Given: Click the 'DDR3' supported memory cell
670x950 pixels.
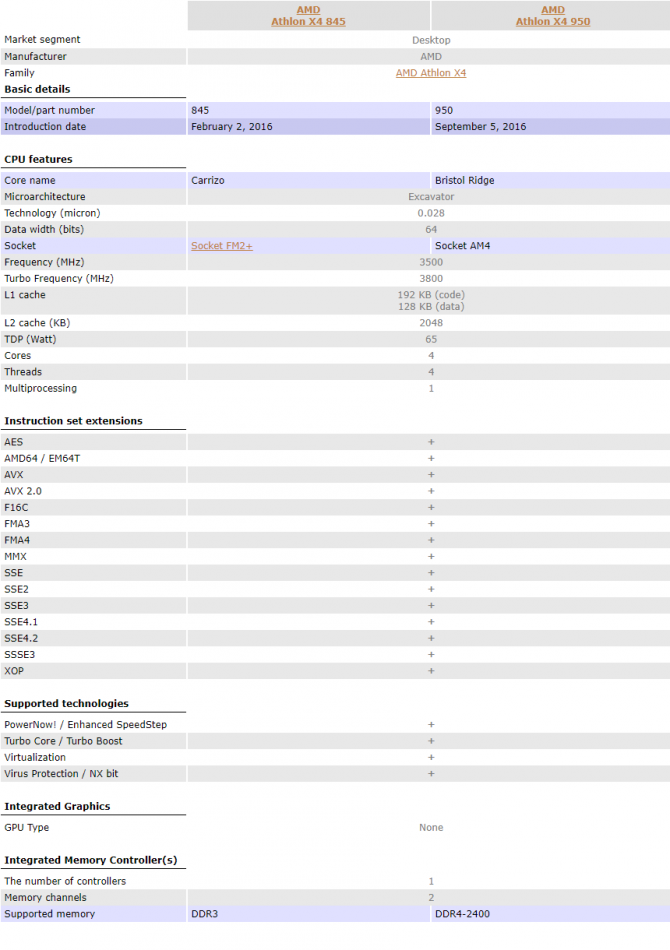Looking at the screenshot, I should (308, 914).
